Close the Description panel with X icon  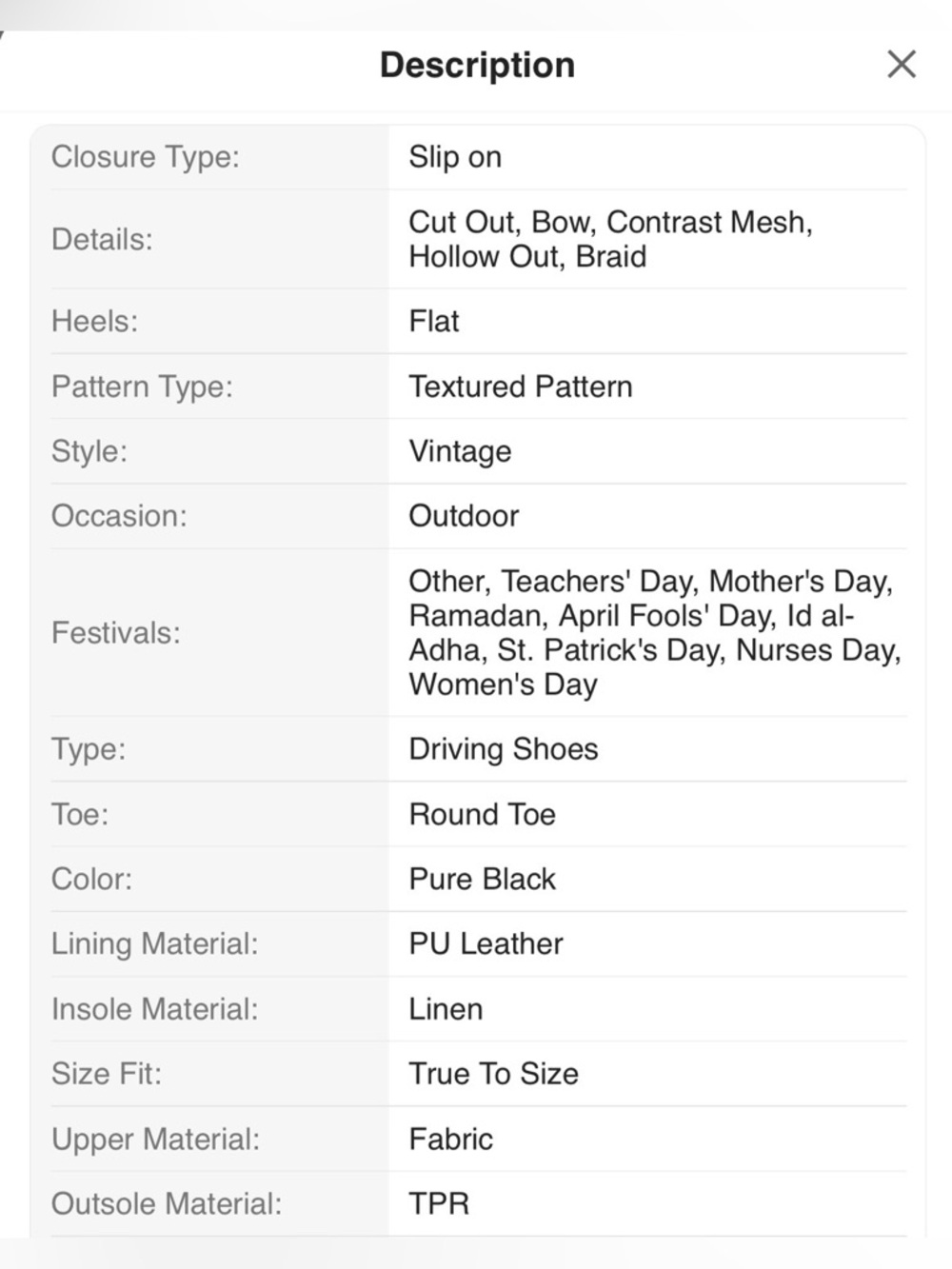coord(901,65)
